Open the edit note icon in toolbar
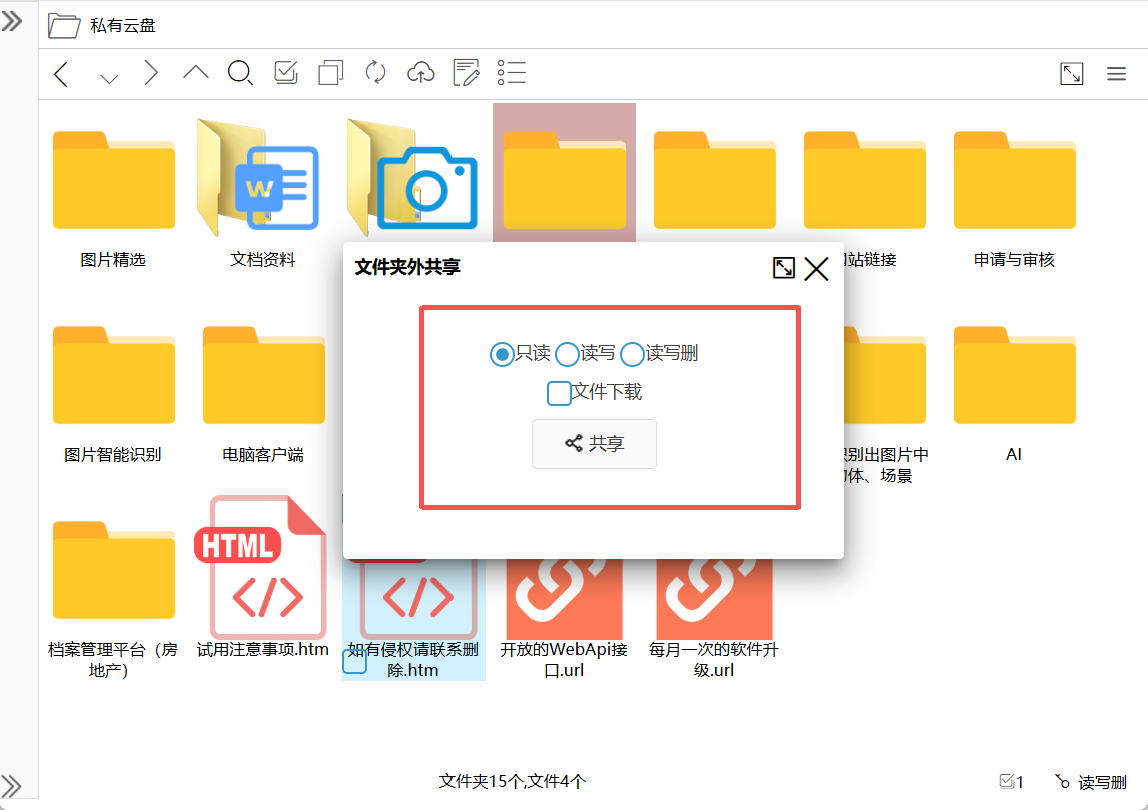 point(466,72)
